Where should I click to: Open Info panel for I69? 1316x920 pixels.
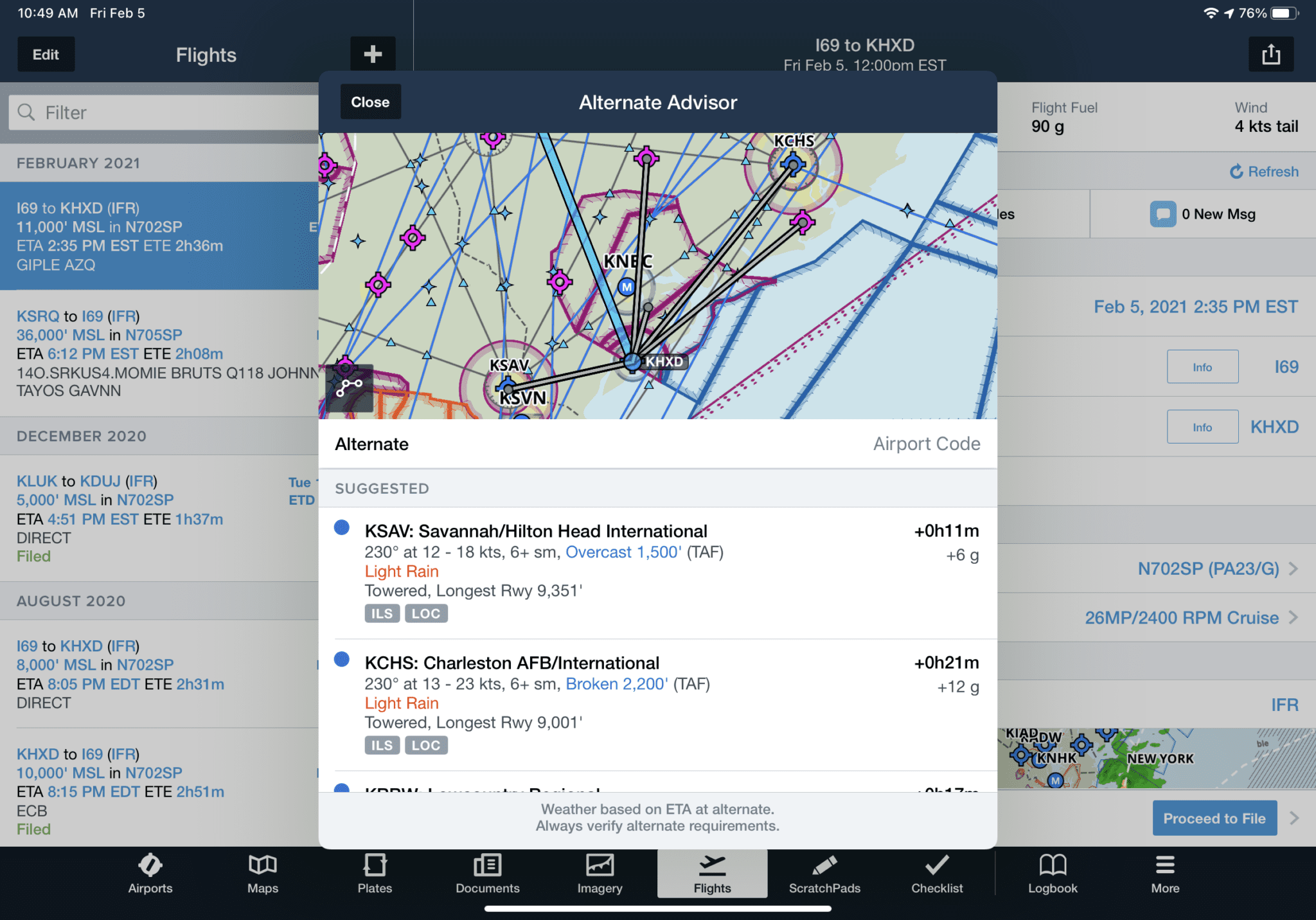coord(1202,366)
